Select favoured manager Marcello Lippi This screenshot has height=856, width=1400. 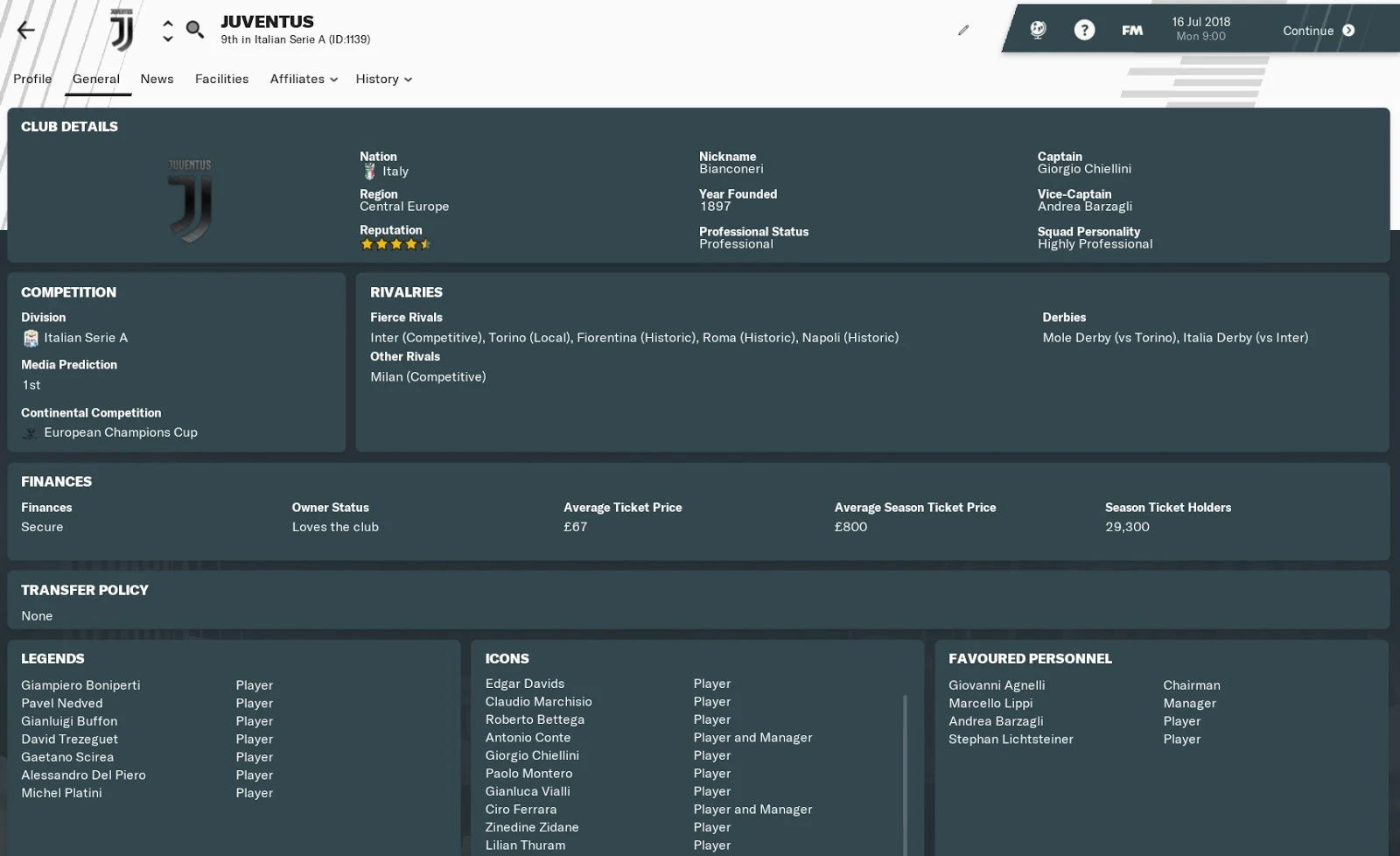click(990, 703)
